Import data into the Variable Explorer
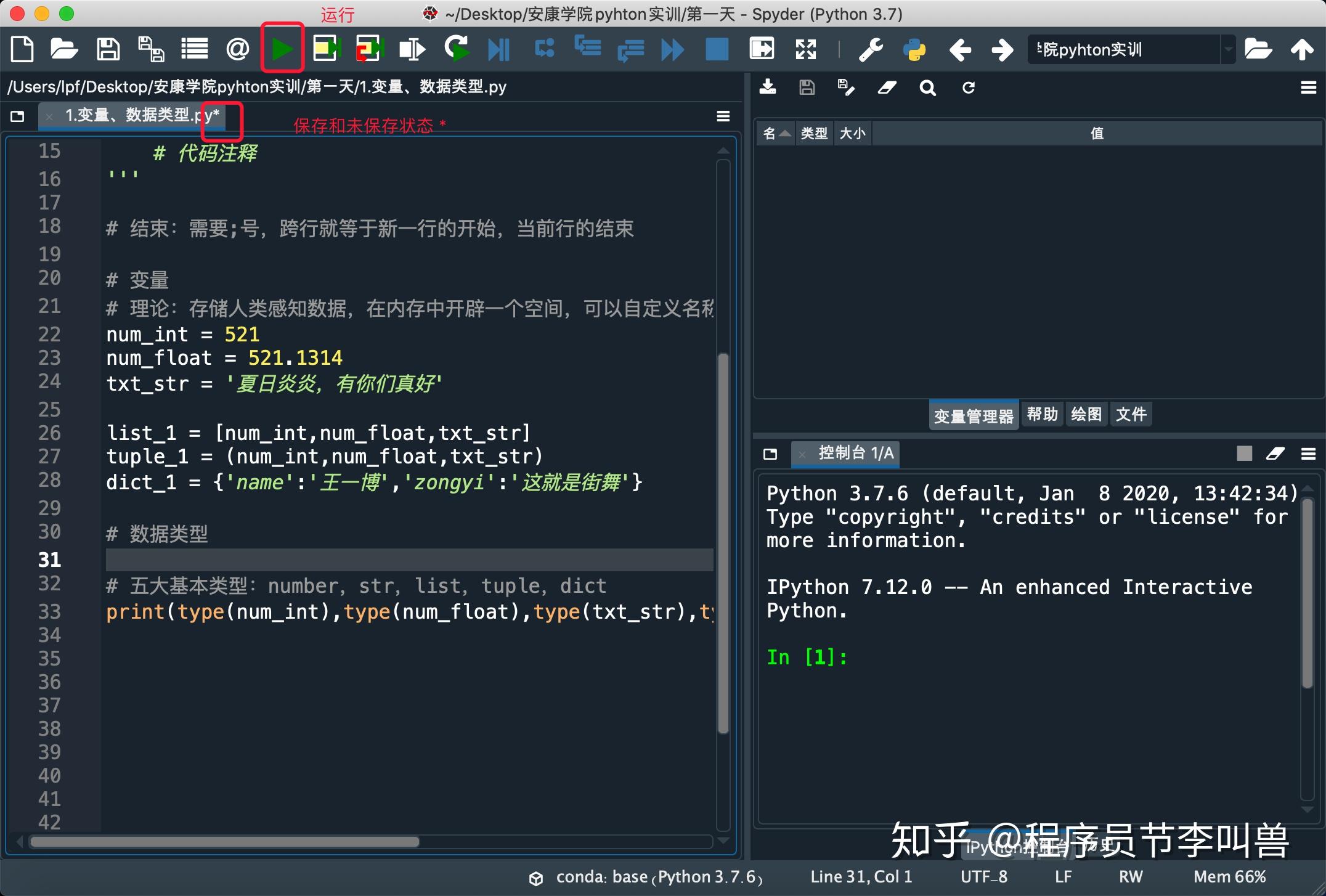 coord(768,87)
